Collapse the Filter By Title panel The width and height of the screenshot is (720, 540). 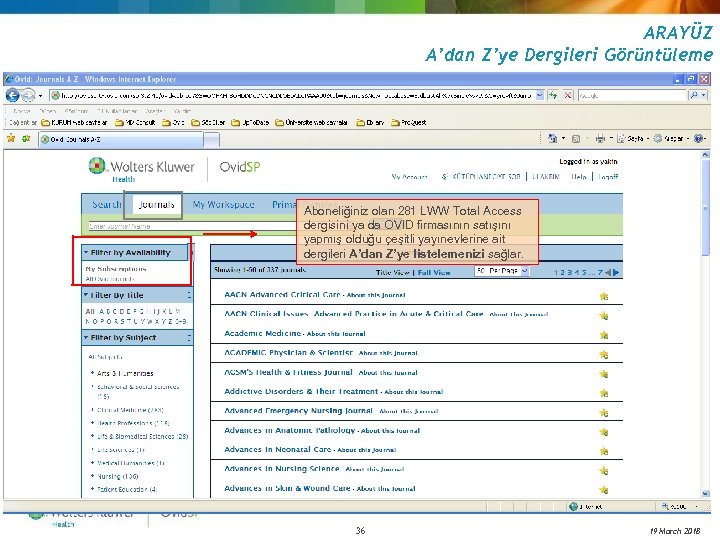(x=86, y=295)
